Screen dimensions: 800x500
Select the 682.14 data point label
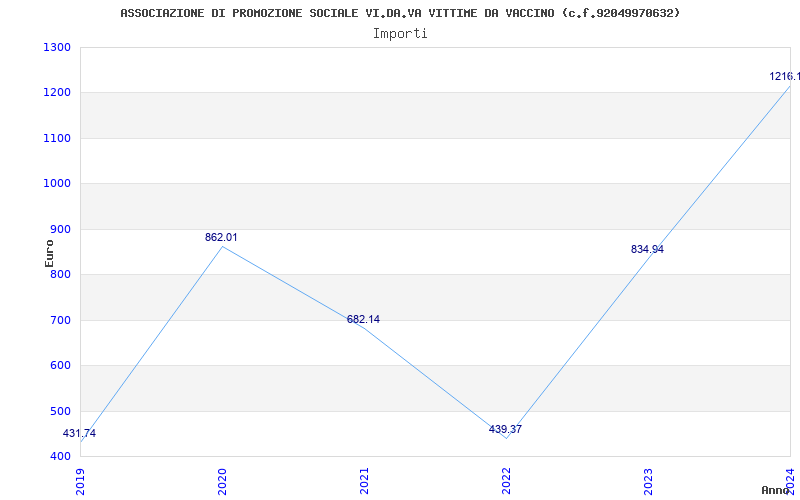coord(363,319)
